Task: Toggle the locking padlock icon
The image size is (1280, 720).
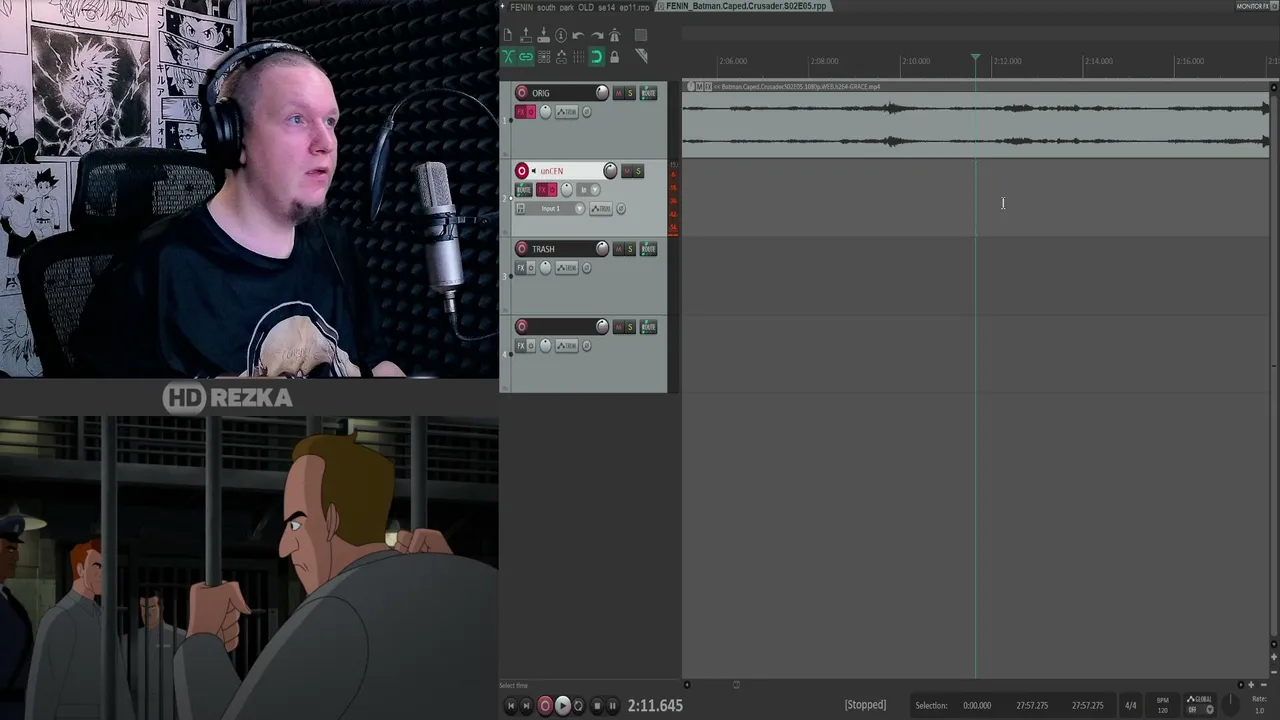Action: click(x=615, y=57)
